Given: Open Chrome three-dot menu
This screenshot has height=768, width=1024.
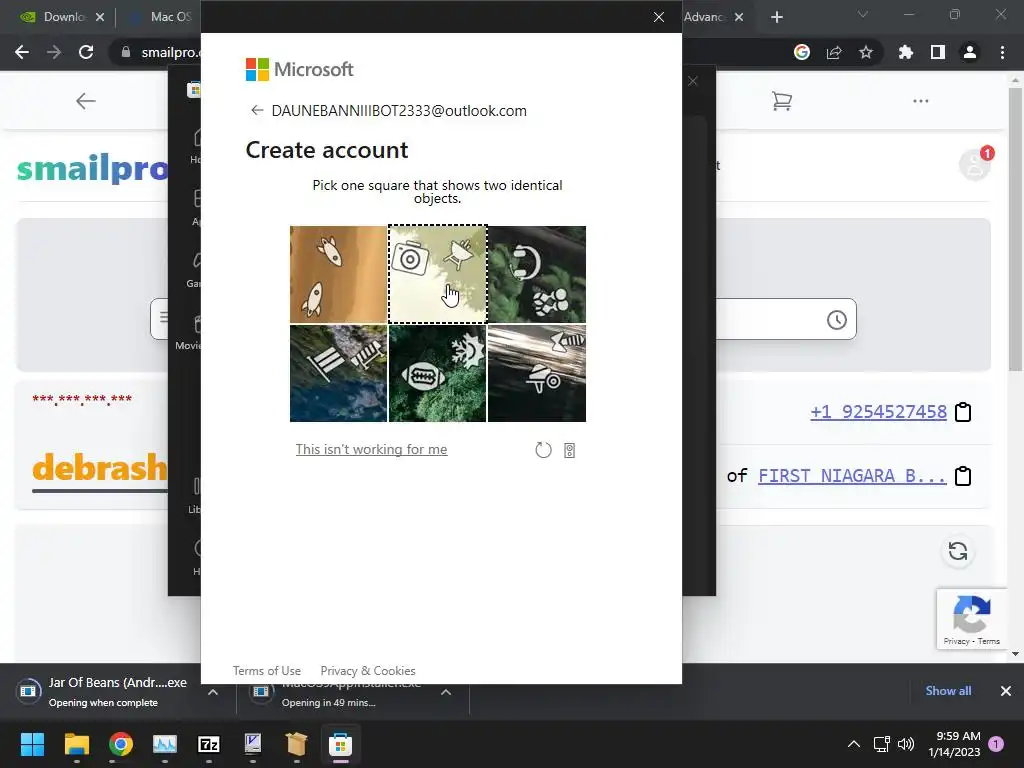Looking at the screenshot, I should pyautogui.click(x=1002, y=52).
